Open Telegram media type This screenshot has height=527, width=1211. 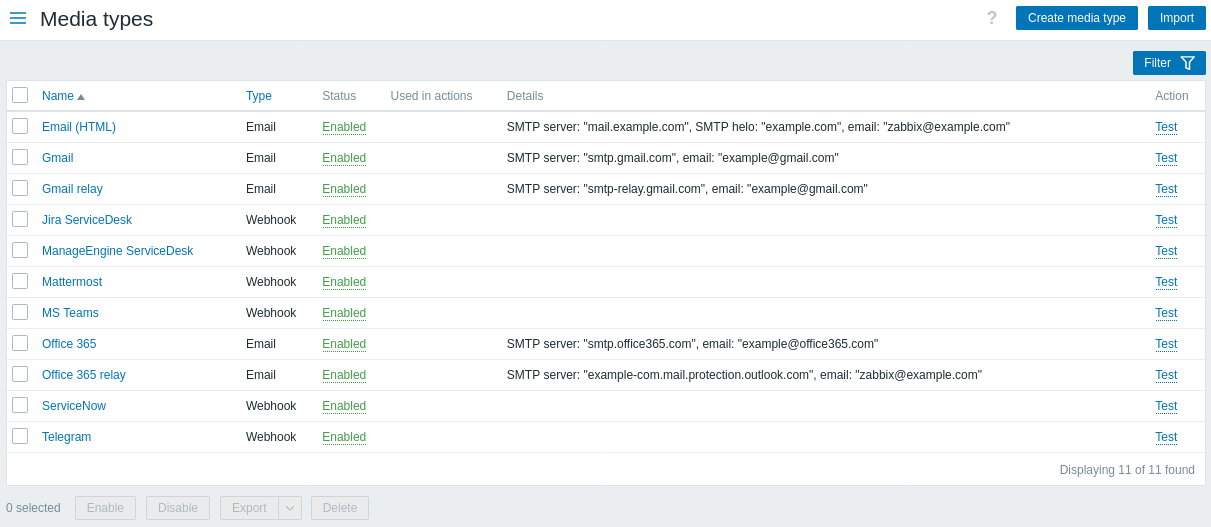pyautogui.click(x=67, y=437)
